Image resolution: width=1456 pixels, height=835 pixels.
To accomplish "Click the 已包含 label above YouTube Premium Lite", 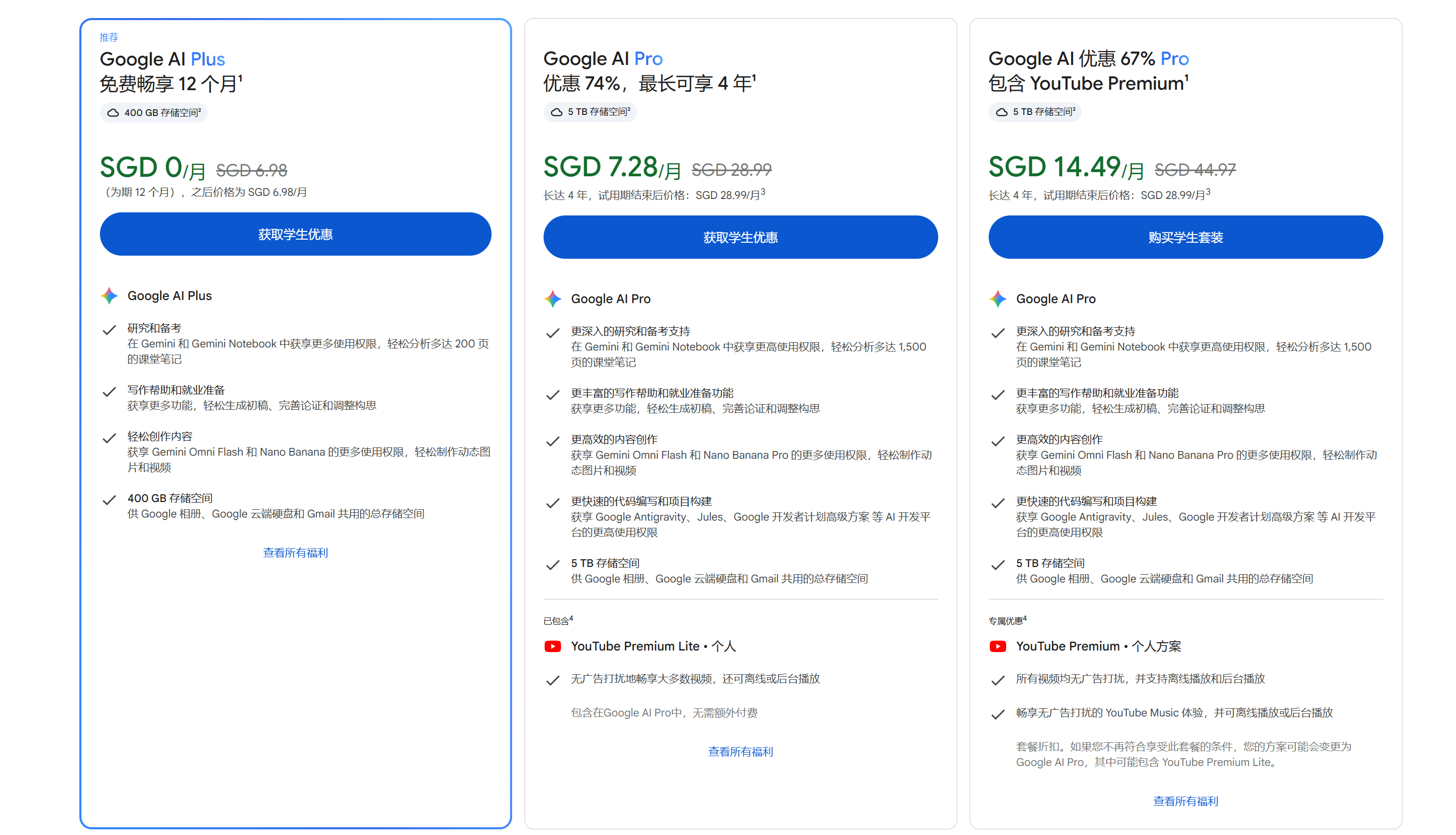I will click(558, 620).
